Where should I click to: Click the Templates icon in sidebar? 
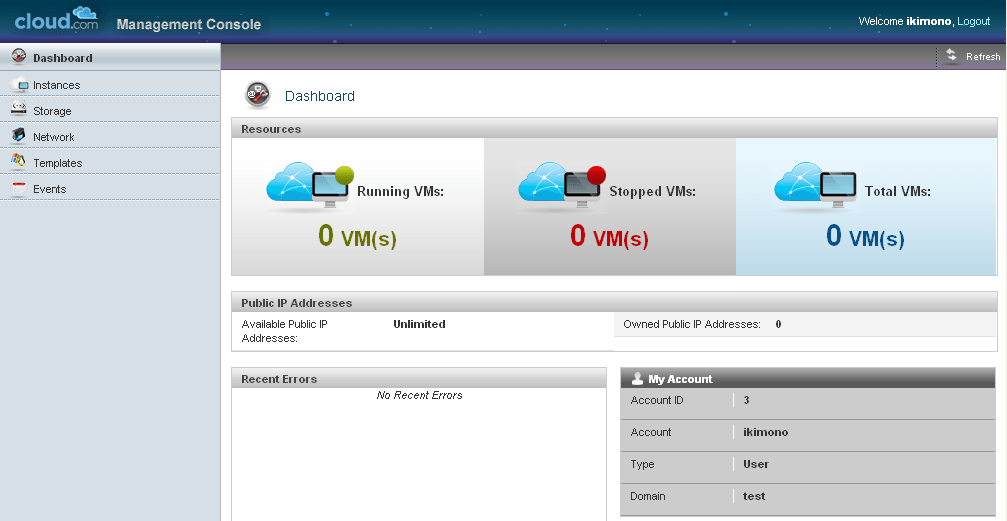[19, 161]
